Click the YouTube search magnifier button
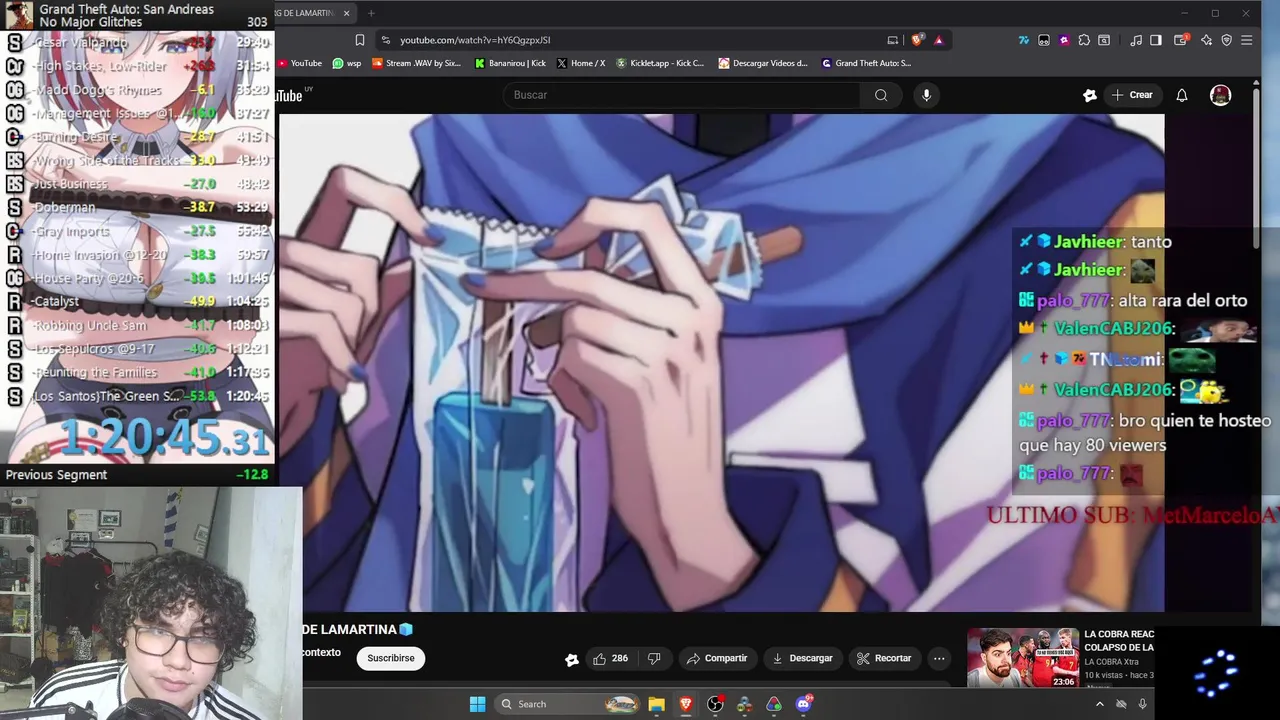 (881, 95)
